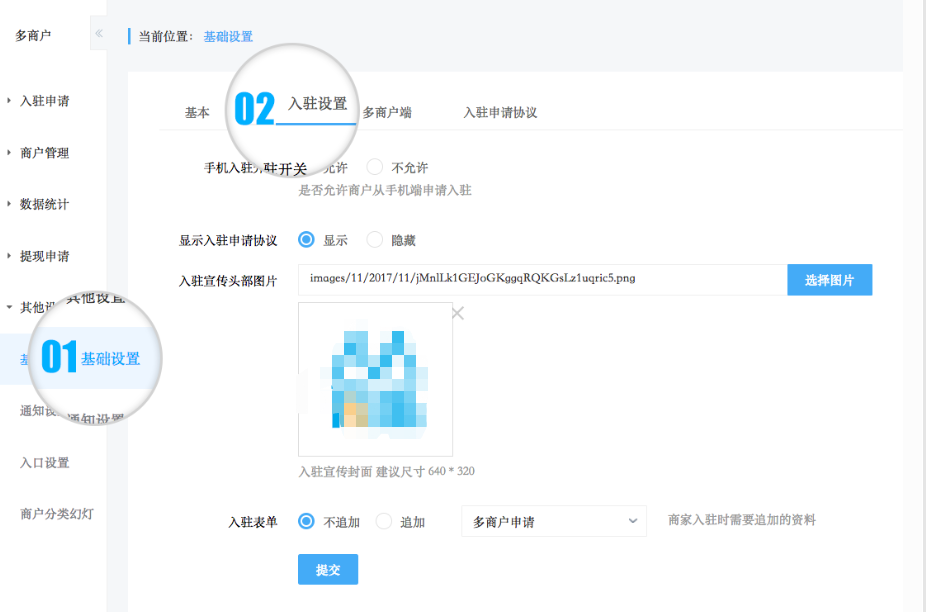
Task: Click the 提交 submit button
Action: pyautogui.click(x=328, y=569)
